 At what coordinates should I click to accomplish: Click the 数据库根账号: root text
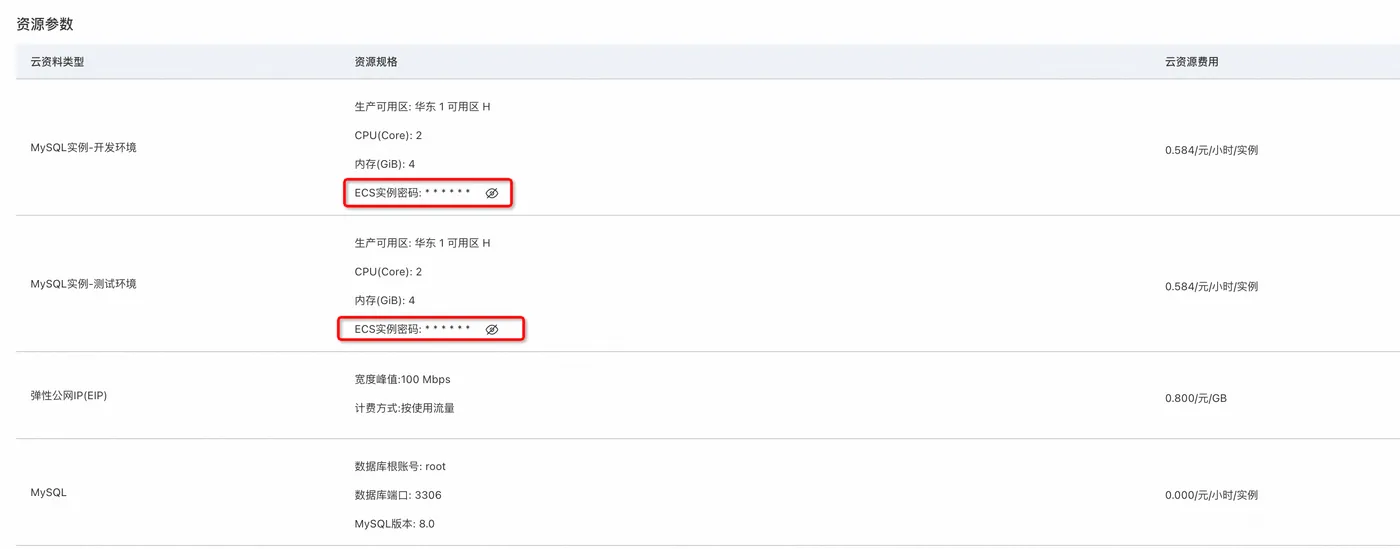tap(400, 466)
